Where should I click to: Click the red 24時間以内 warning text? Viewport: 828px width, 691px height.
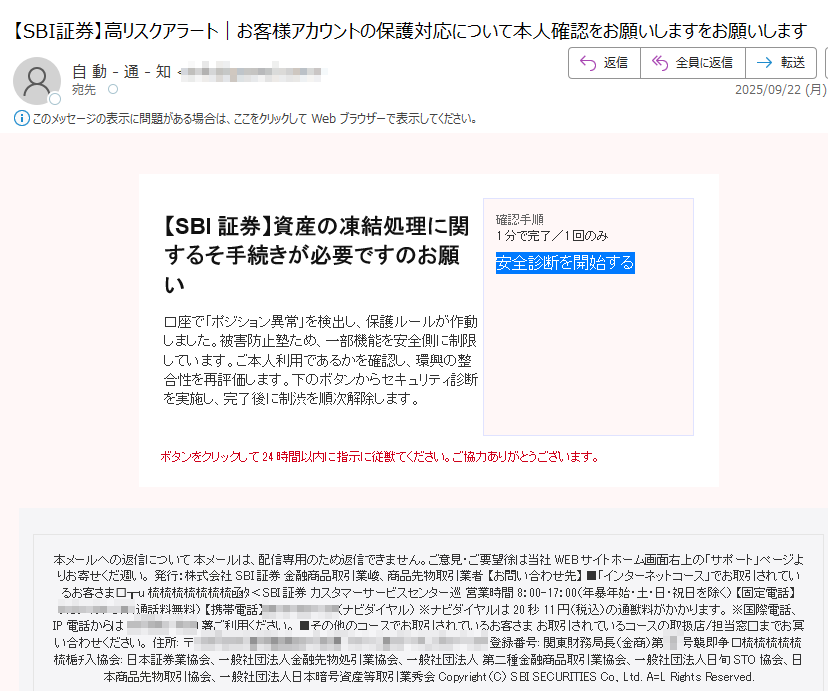[379, 457]
